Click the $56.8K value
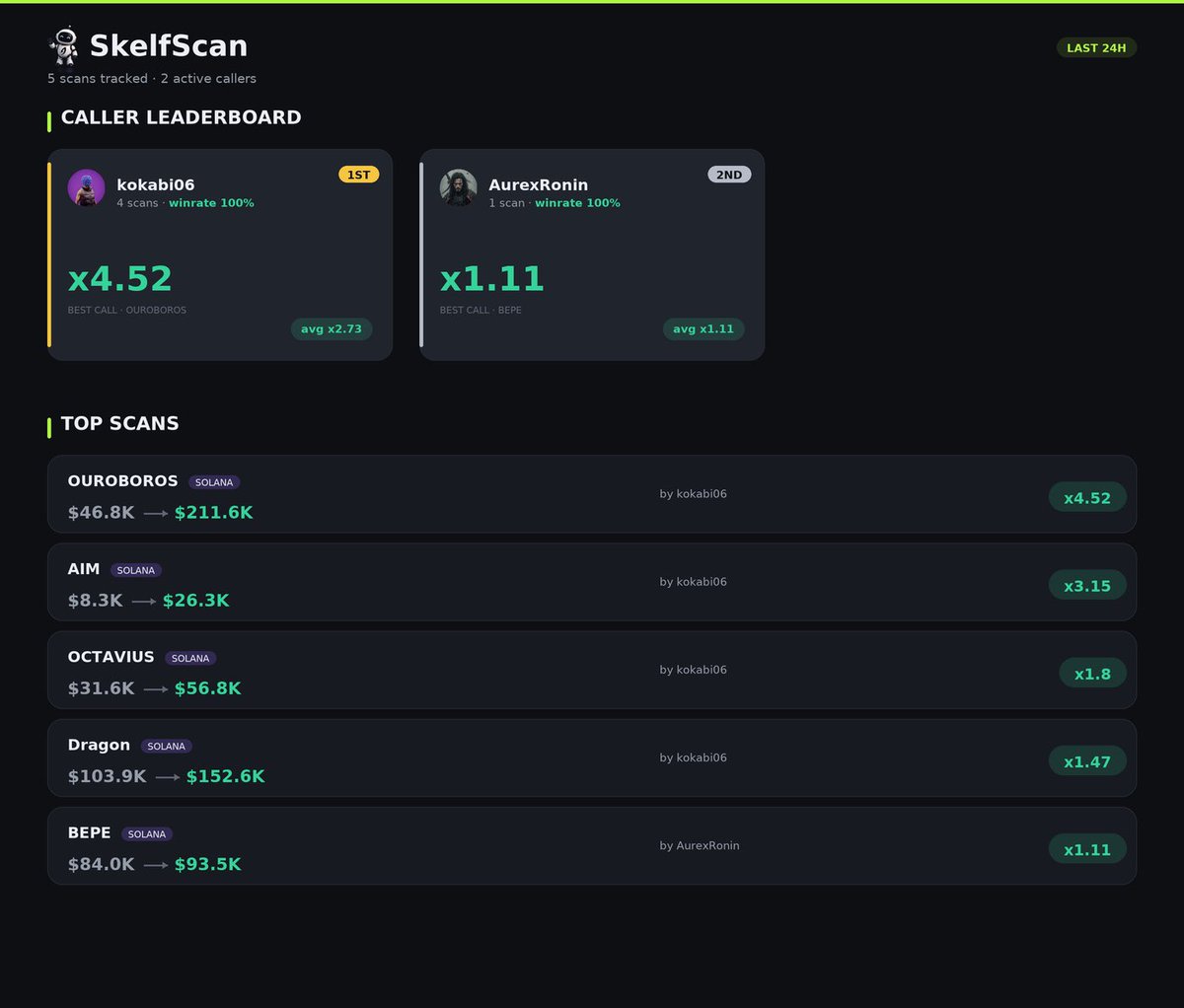Image resolution: width=1184 pixels, height=1008 pixels. coord(208,688)
